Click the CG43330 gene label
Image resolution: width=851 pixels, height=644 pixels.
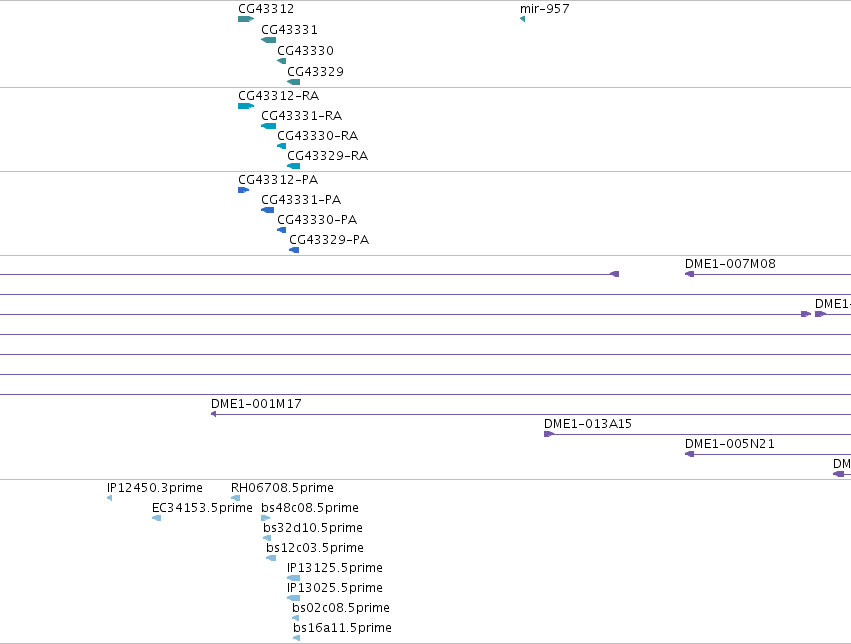306,50
